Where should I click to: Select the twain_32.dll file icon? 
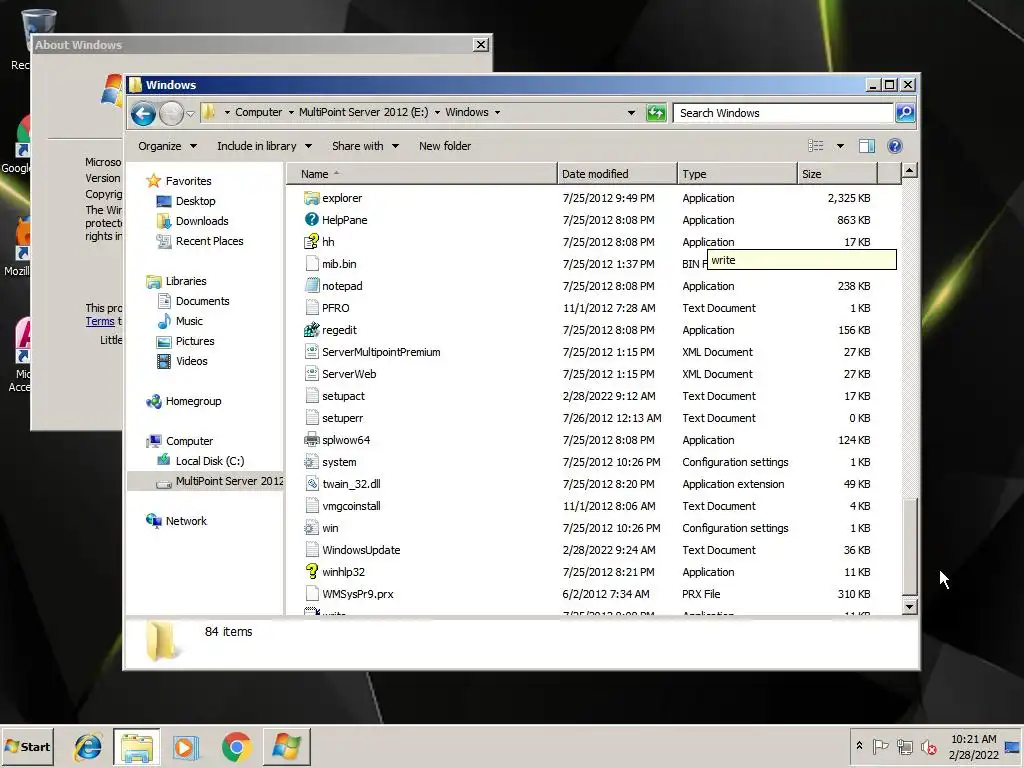(312, 484)
